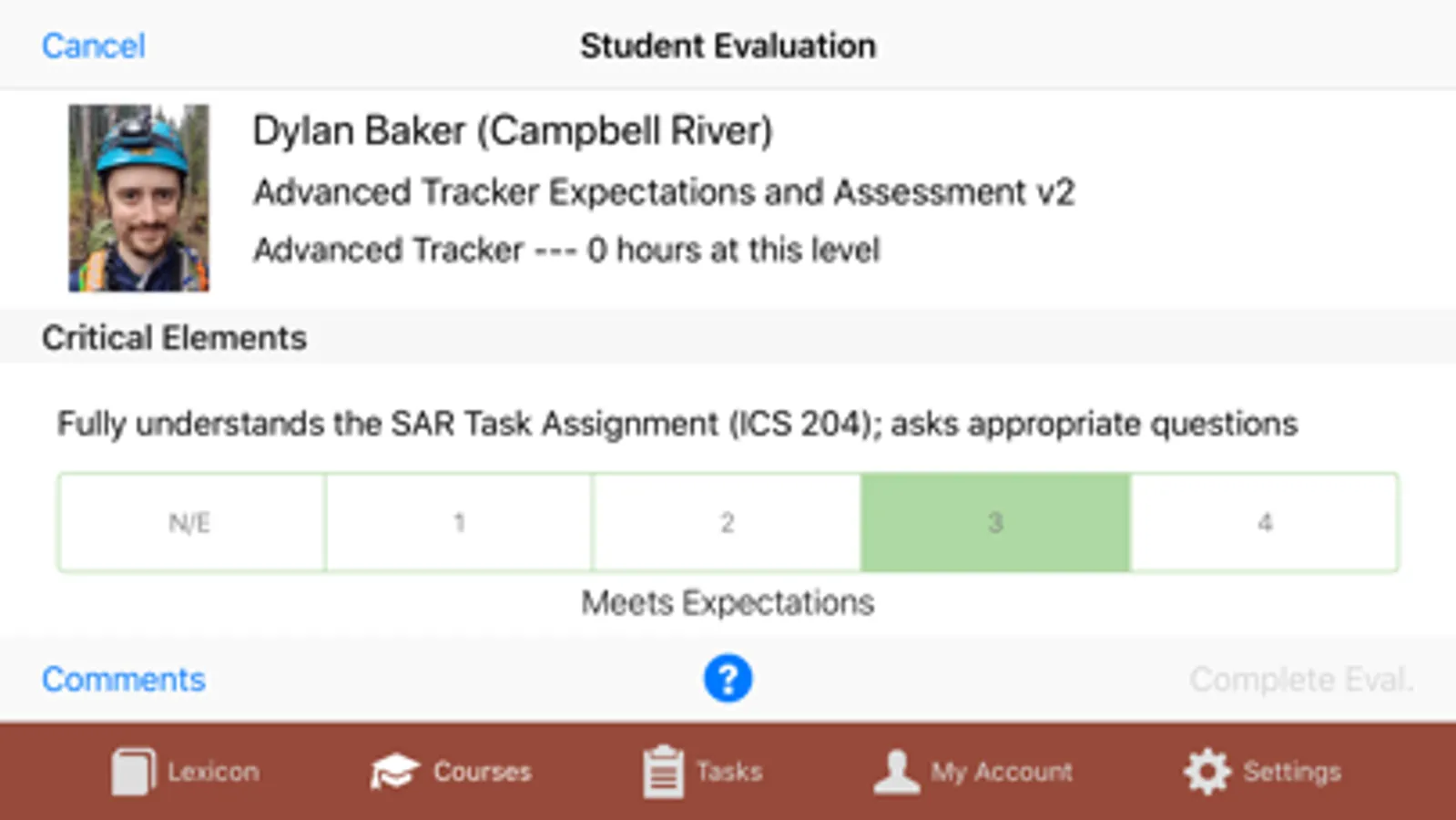Image resolution: width=1456 pixels, height=820 pixels.
Task: Rate the element as 1
Action: pos(459,522)
